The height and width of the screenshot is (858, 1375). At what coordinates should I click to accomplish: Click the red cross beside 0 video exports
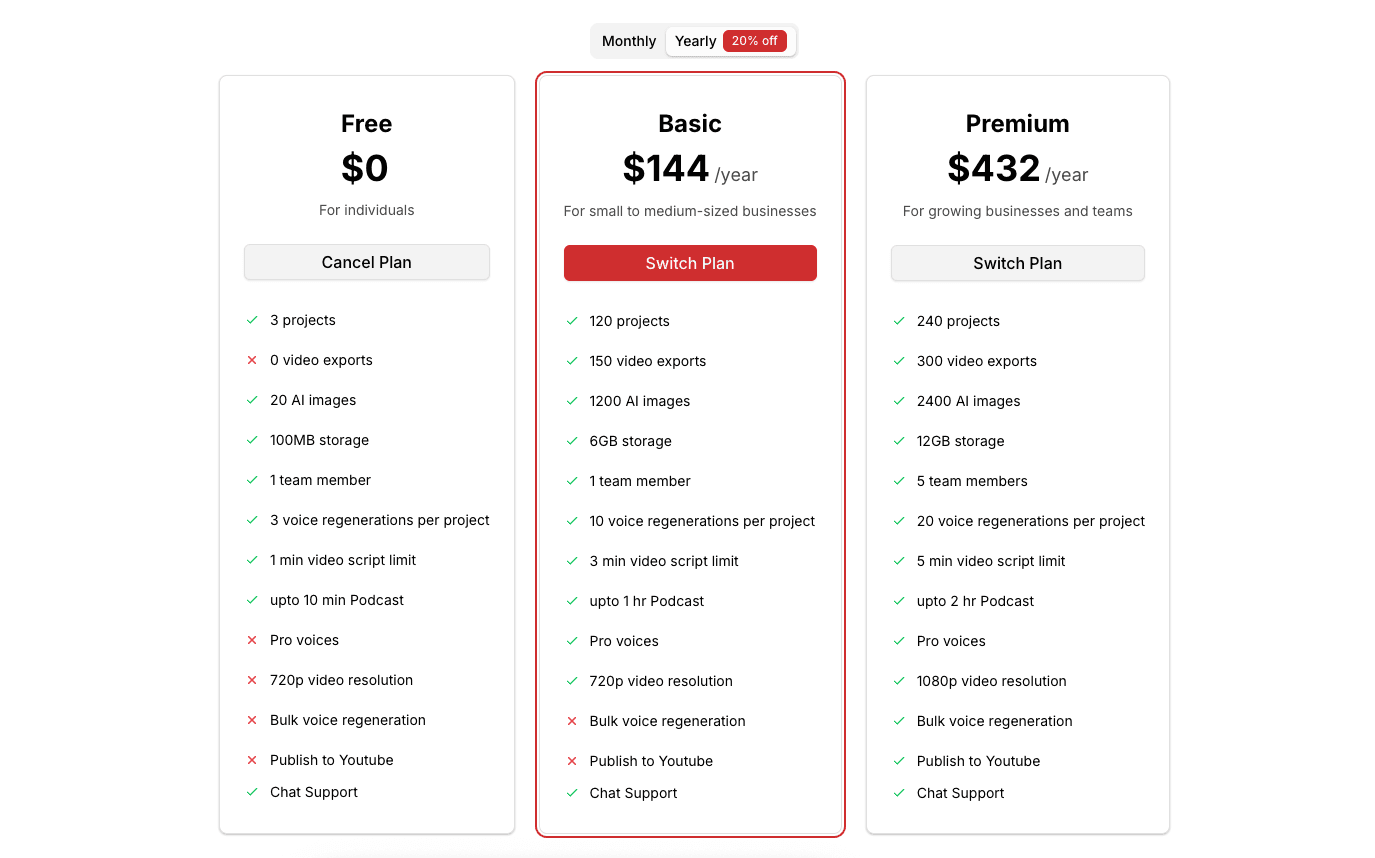[252, 360]
